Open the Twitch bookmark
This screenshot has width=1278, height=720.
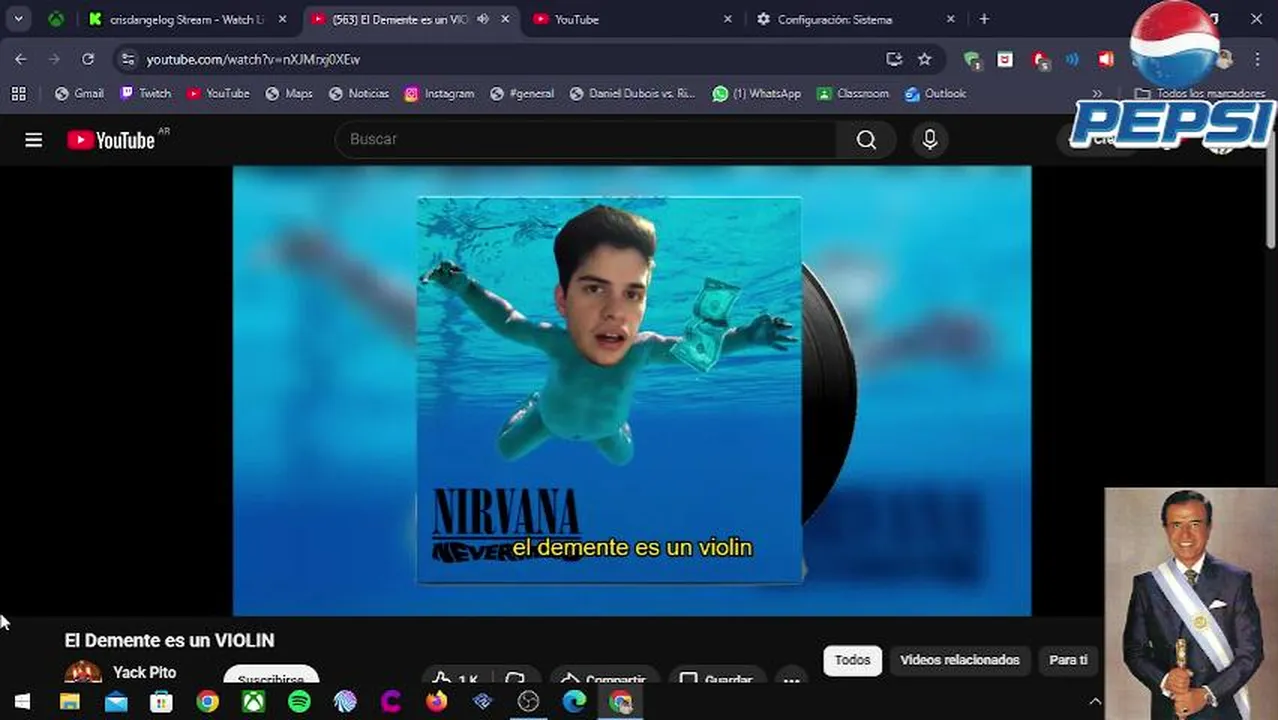(x=145, y=93)
